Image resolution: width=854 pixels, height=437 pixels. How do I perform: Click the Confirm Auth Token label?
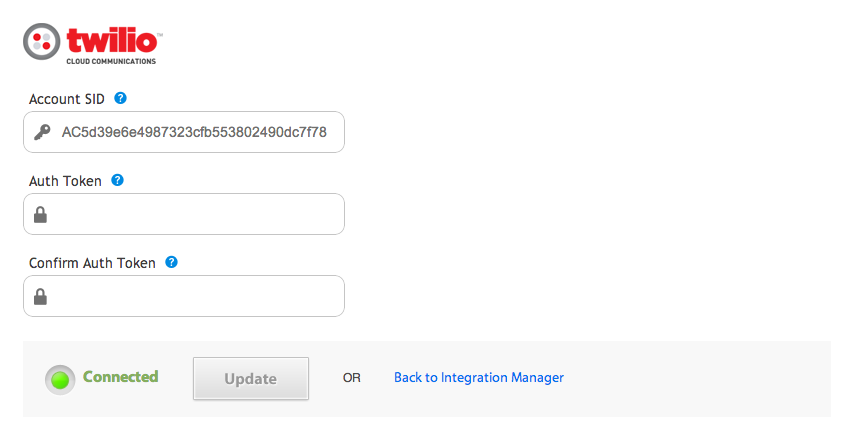92,263
